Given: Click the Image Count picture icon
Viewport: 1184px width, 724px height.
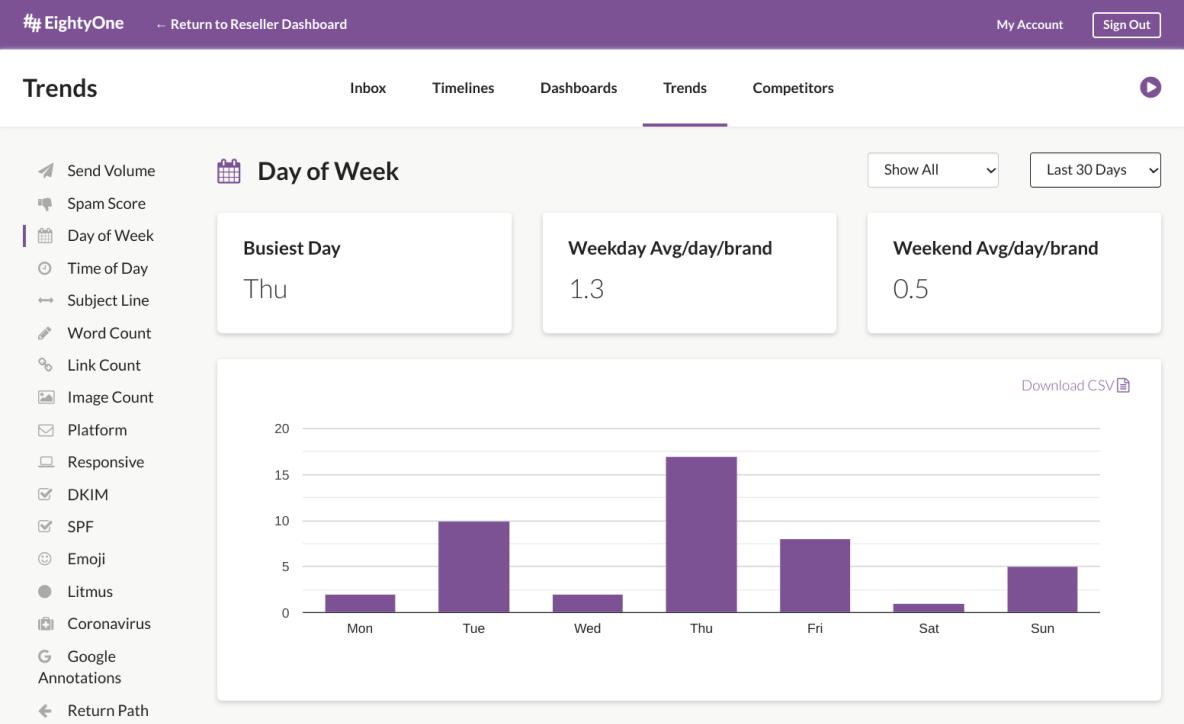Looking at the screenshot, I should 46,397.
